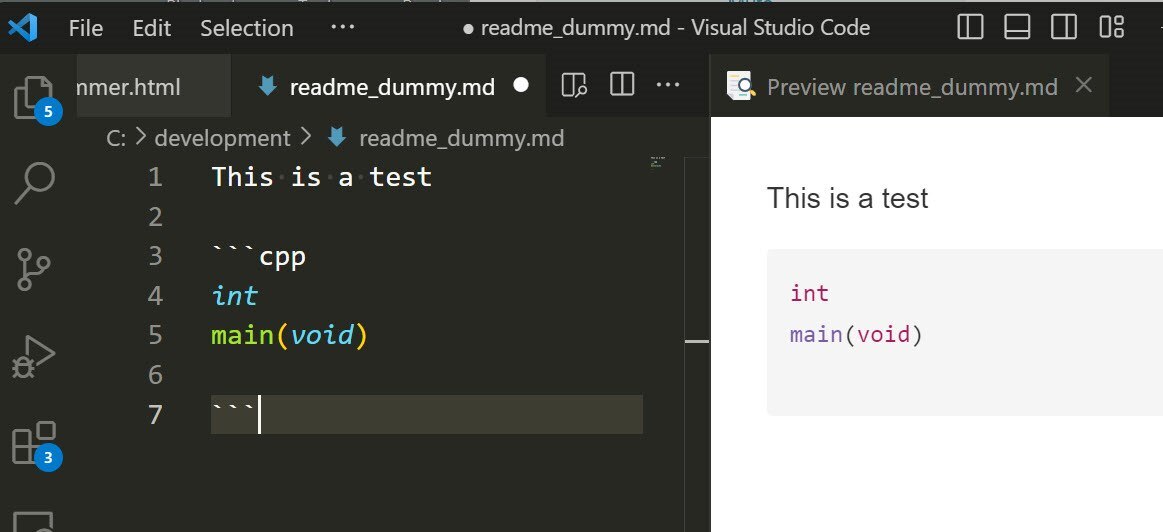
Task: Click 'main(void)' in preview code block
Action: coord(856,335)
